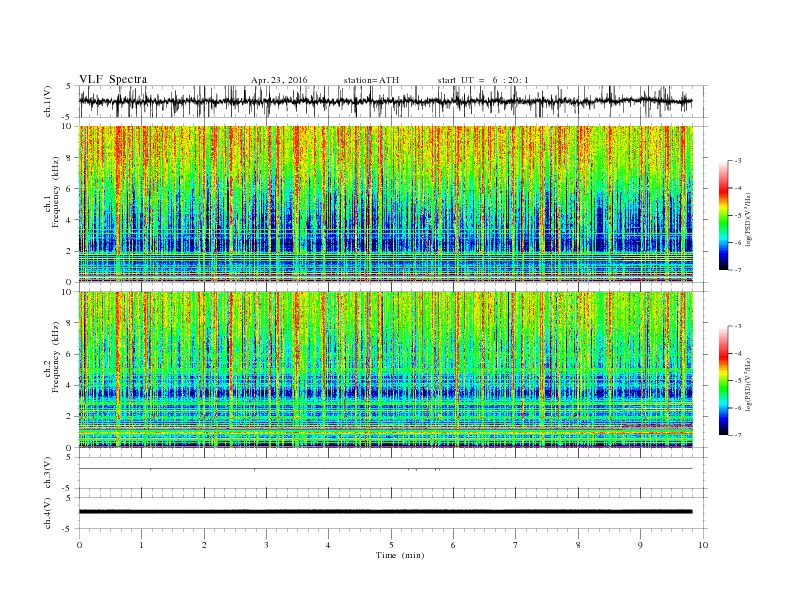Click the 'Time (min)' axis title
Image resolution: width=792 pixels, height=612 pixels.
(x=400, y=555)
